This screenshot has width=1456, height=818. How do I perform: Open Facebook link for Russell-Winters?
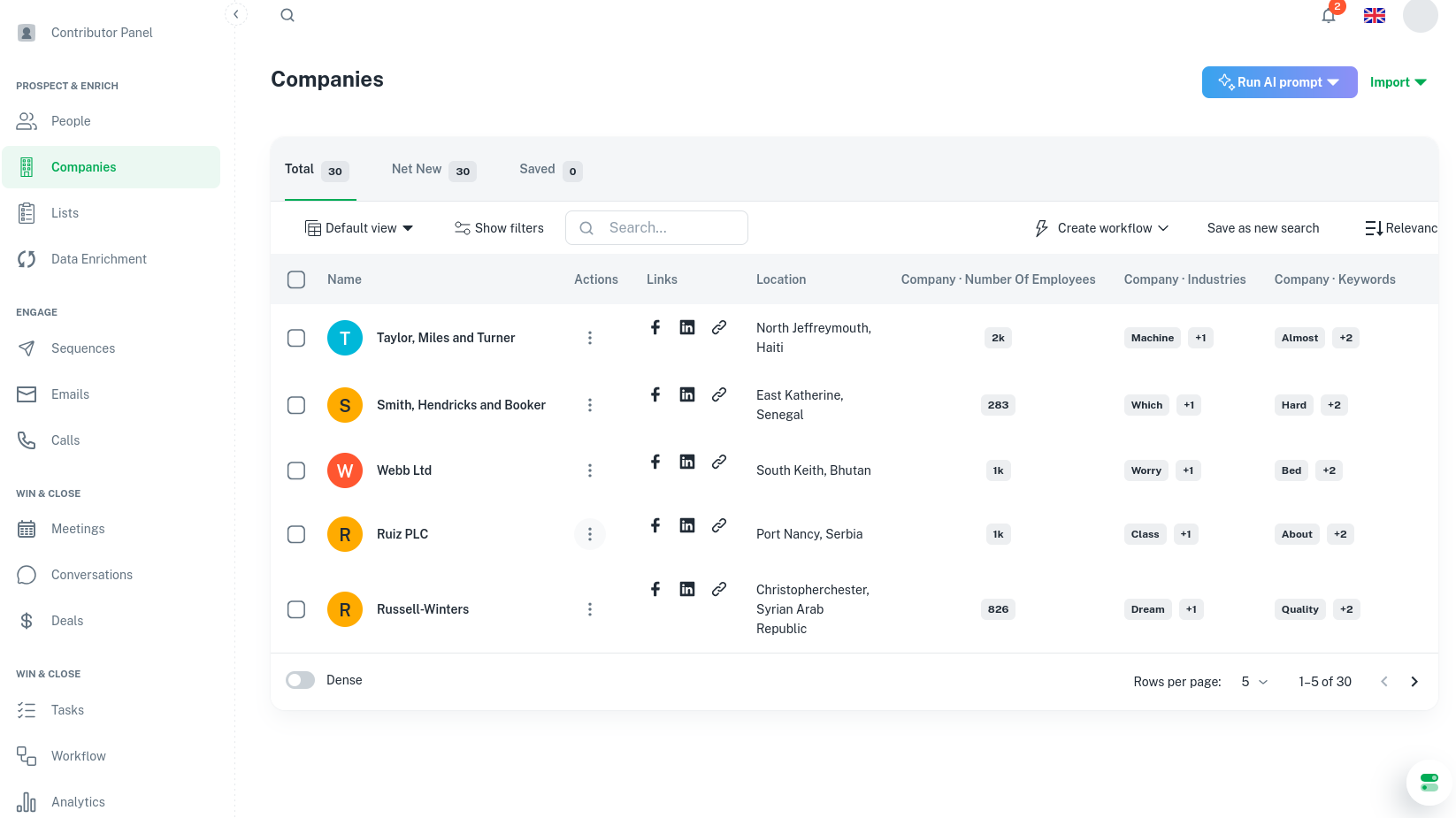[x=655, y=589]
